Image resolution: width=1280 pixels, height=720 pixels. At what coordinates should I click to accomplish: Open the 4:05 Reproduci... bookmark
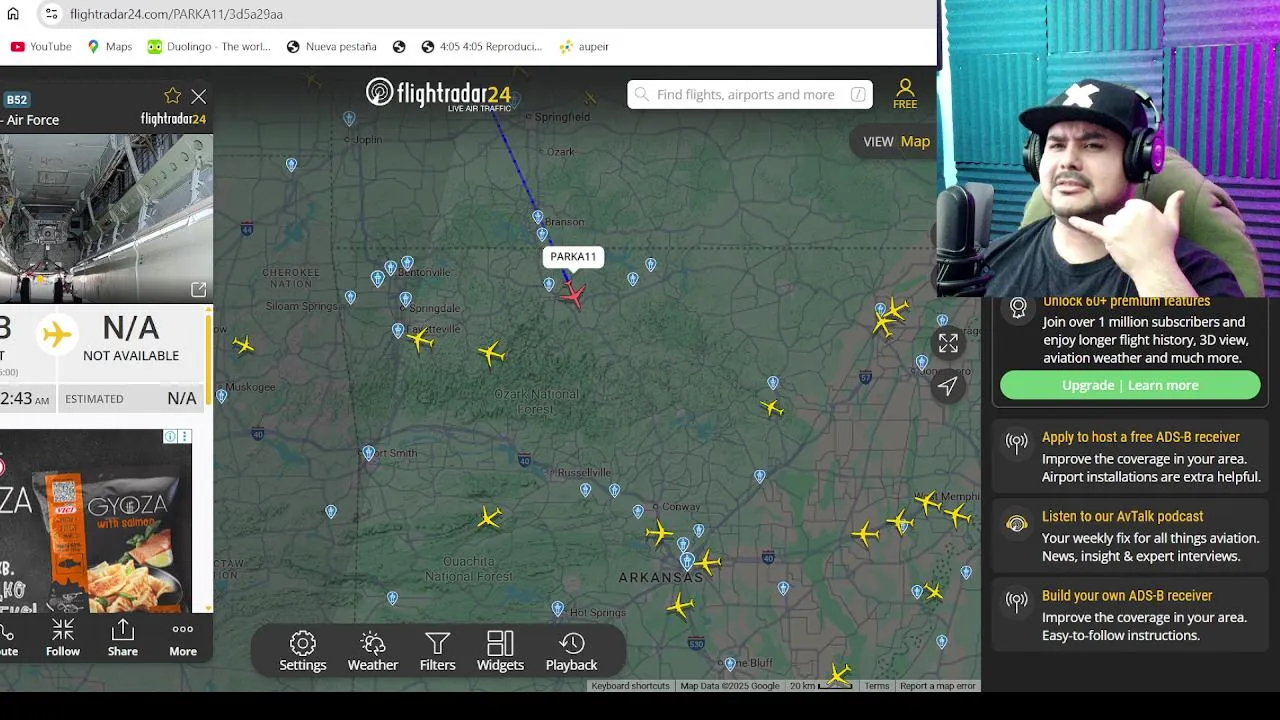[481, 46]
